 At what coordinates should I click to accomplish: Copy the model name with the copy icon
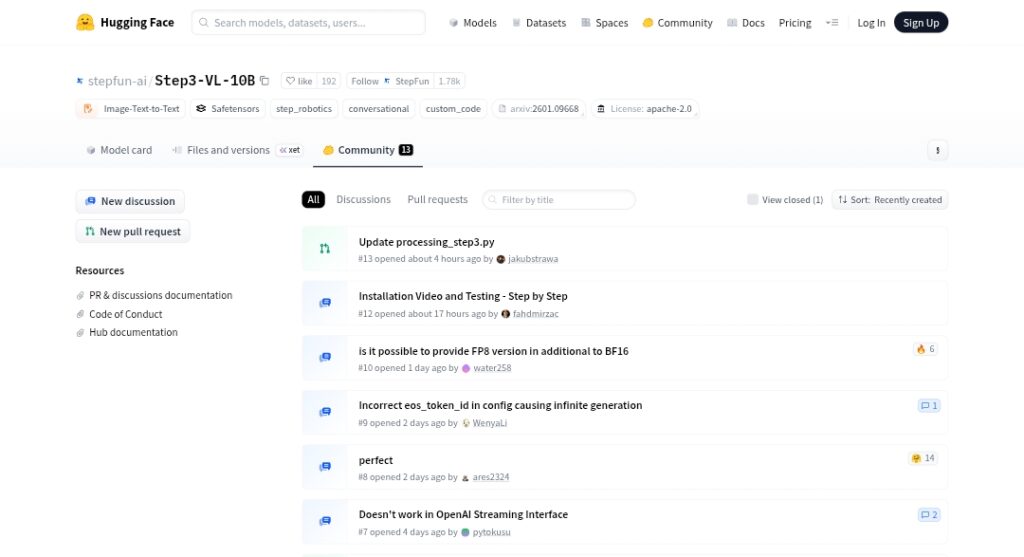[x=265, y=81]
